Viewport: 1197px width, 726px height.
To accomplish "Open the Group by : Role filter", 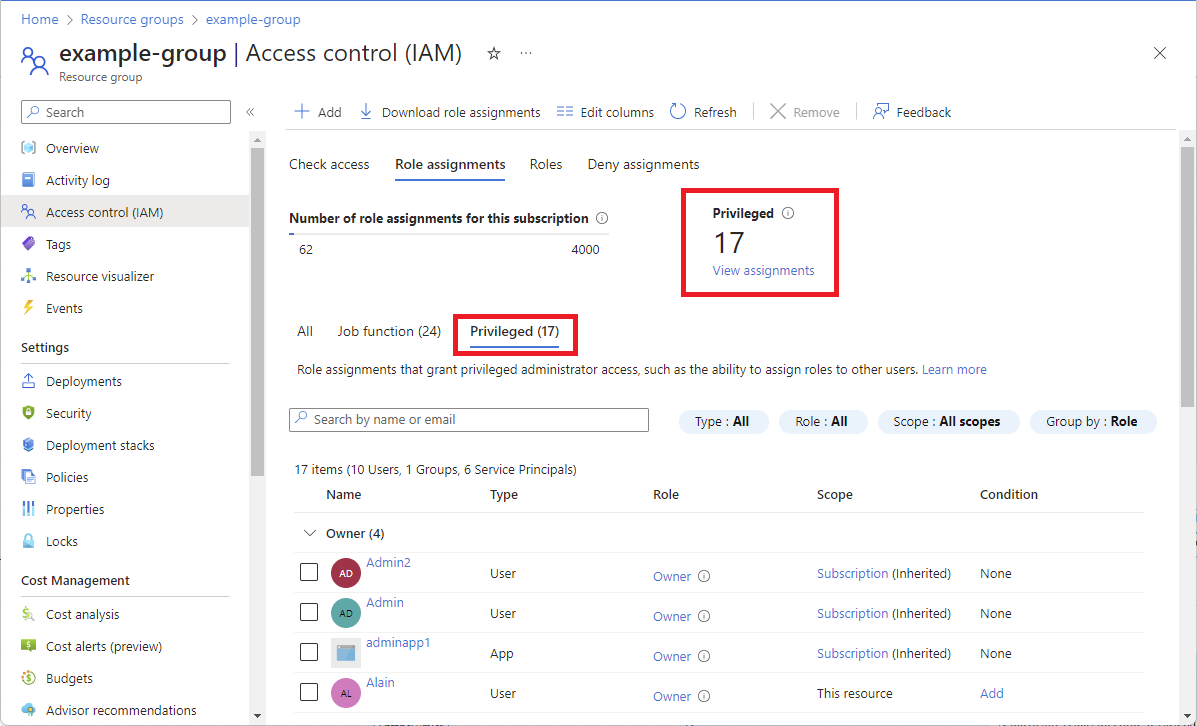I will [x=1092, y=421].
